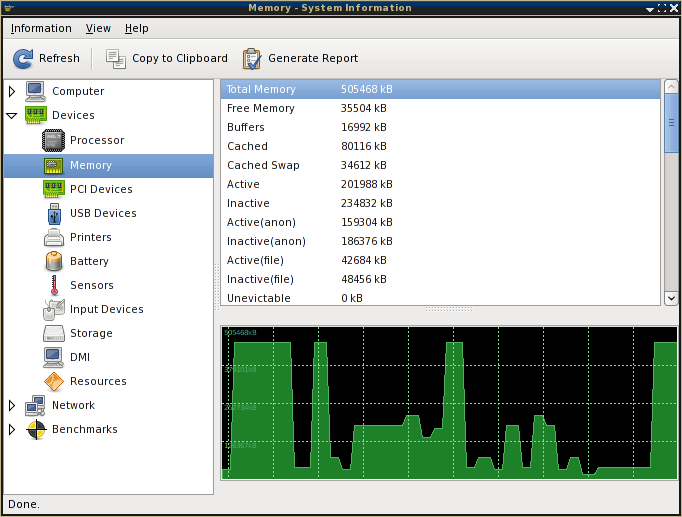Select the Processor chip icon
Screen dimensions: 682x517
pos(53,140)
